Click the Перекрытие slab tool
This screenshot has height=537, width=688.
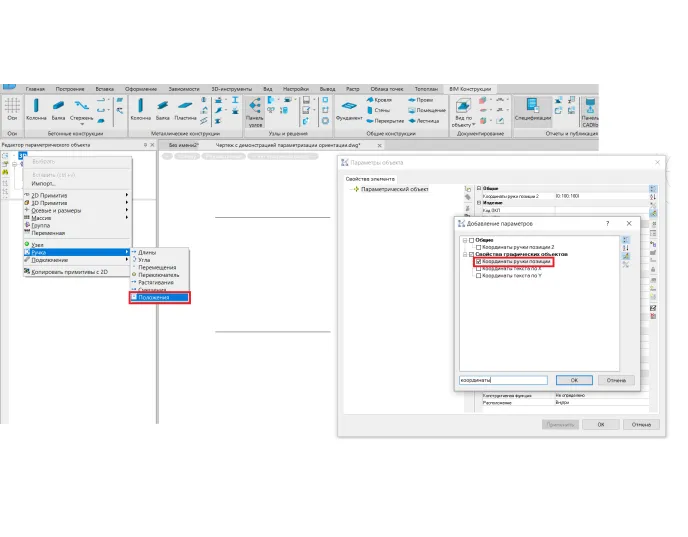coord(385,121)
